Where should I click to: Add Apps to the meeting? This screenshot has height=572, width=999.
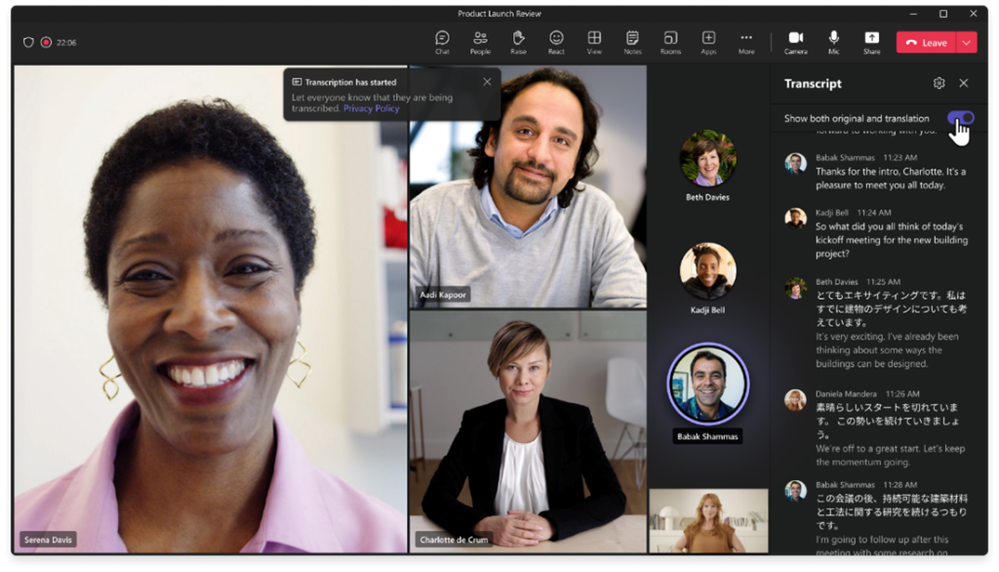click(x=708, y=43)
